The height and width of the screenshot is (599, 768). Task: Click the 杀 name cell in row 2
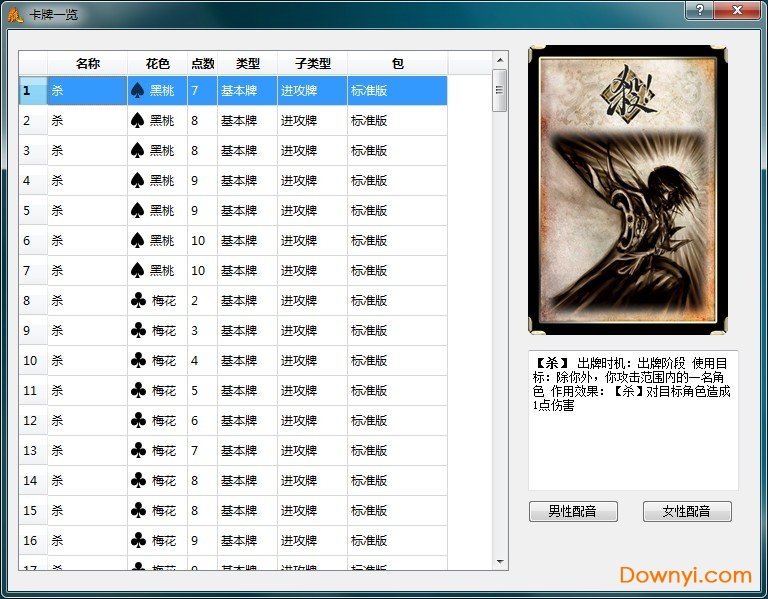coord(87,120)
